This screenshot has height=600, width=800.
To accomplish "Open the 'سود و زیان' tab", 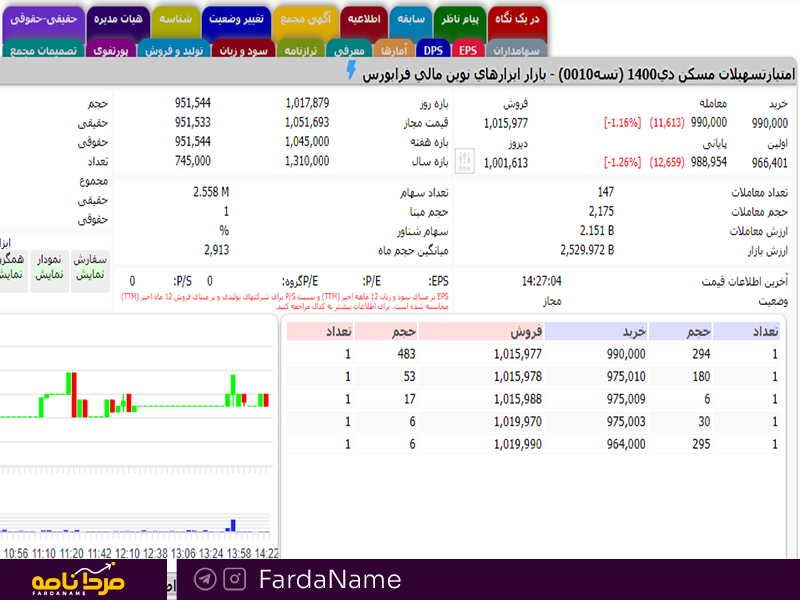I will (243, 50).
